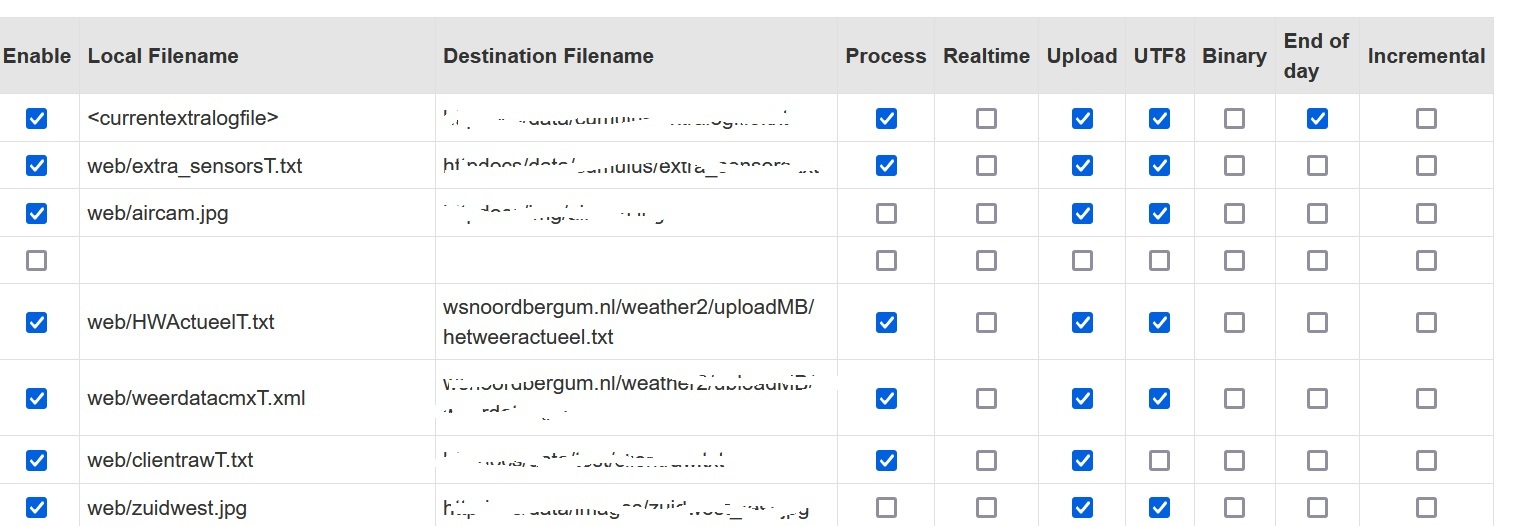Click the Local Filename column header
Image resolution: width=1537 pixels, height=526 pixels.
tap(163, 56)
